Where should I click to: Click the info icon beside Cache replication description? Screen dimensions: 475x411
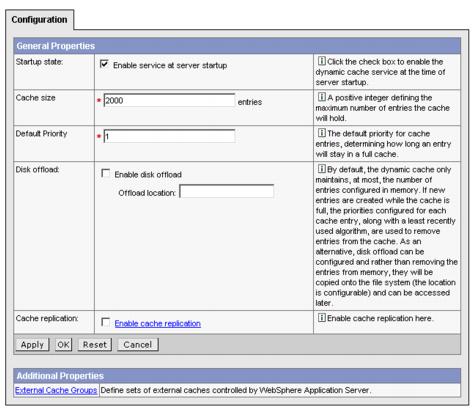[321, 317]
